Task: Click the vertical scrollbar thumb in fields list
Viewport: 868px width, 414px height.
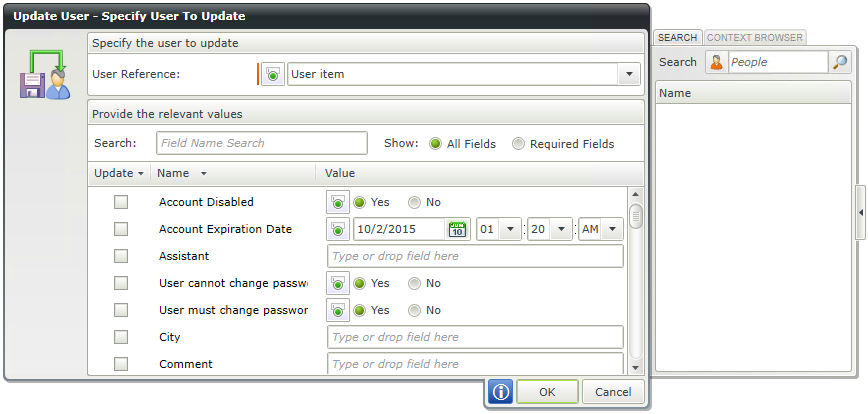Action: point(635,215)
